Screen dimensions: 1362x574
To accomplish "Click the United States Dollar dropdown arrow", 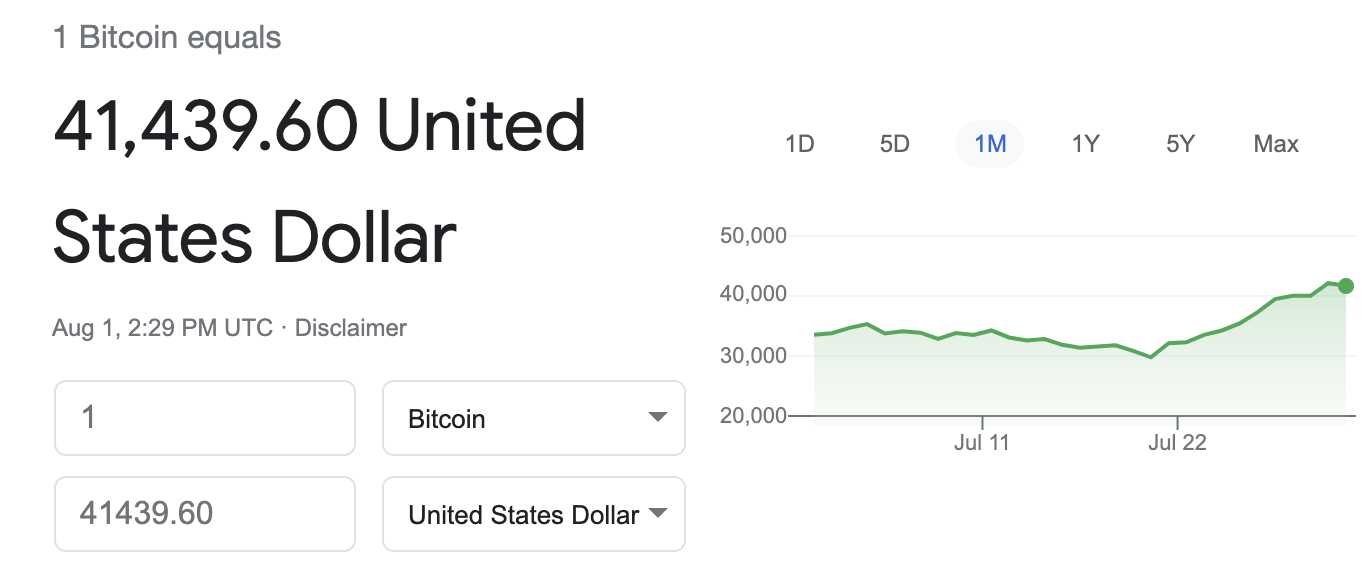I will 657,513.
